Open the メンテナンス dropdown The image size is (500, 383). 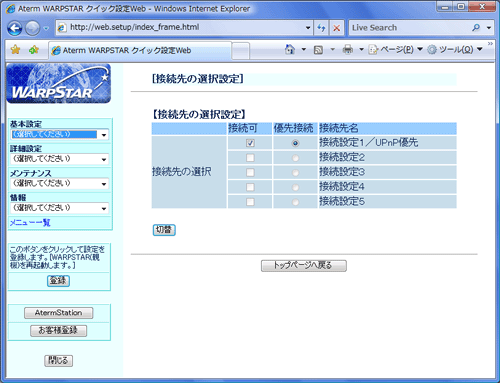click(60, 183)
